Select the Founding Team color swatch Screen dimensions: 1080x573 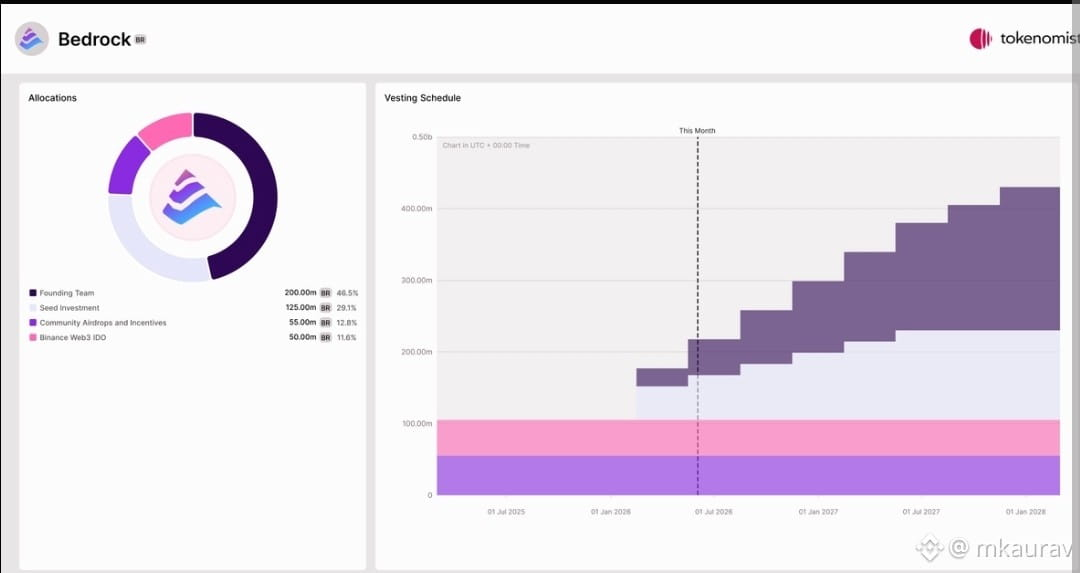[x=32, y=293]
